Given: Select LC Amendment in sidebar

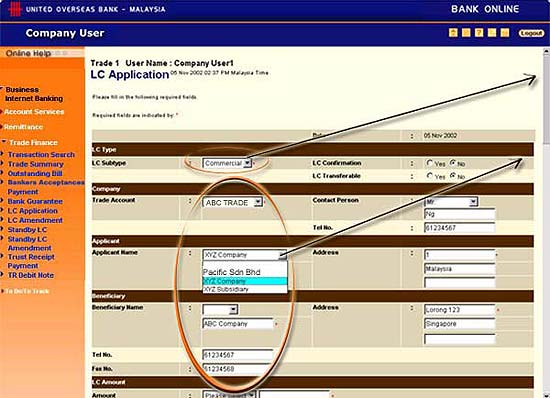Looking at the screenshot, I should (x=35, y=221).
